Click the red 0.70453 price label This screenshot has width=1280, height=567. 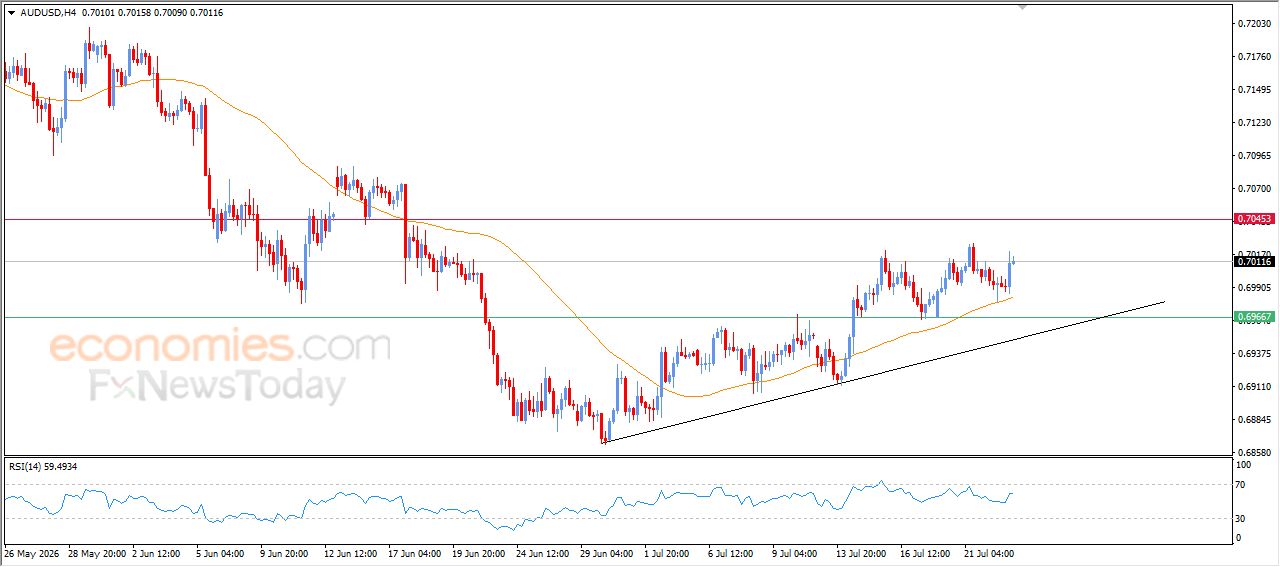(x=1254, y=219)
